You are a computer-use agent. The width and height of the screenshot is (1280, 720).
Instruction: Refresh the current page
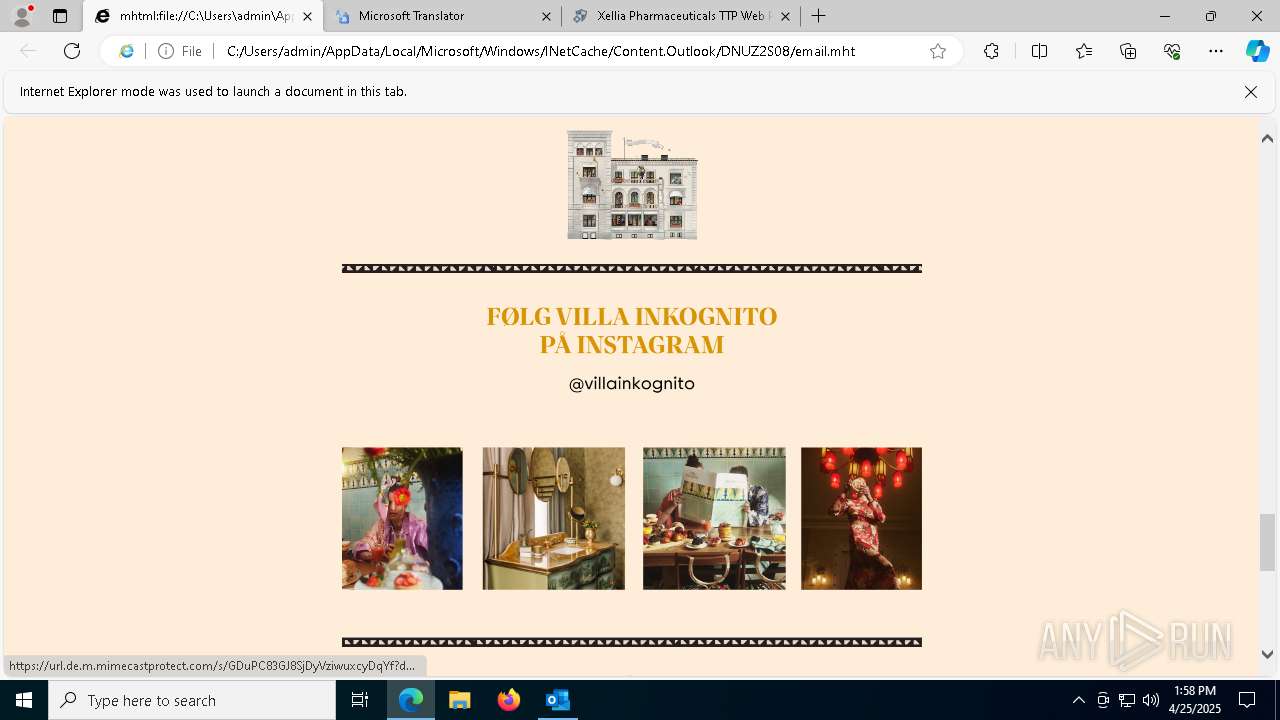(x=72, y=51)
